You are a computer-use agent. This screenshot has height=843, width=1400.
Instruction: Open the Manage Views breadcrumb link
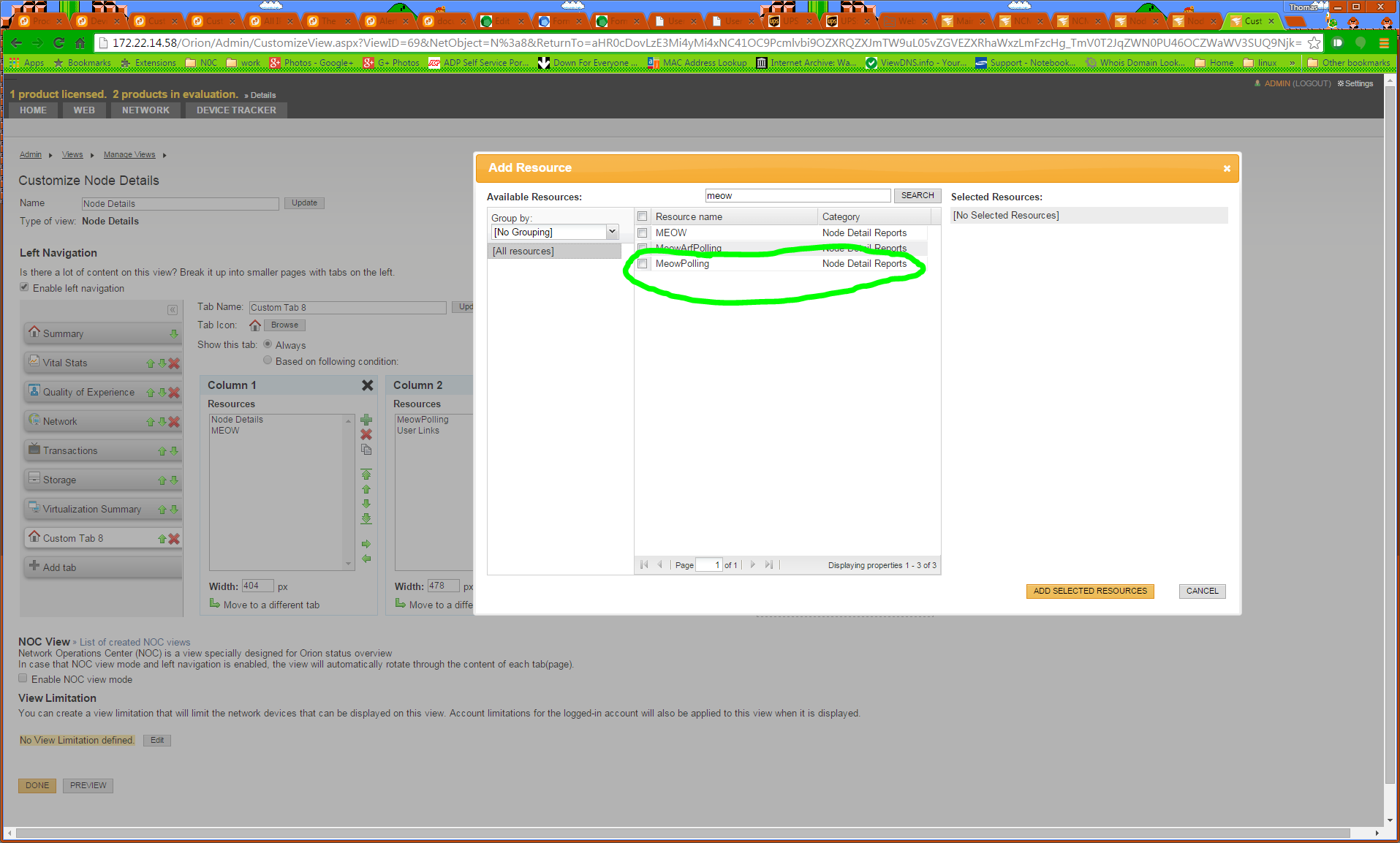[x=129, y=155]
